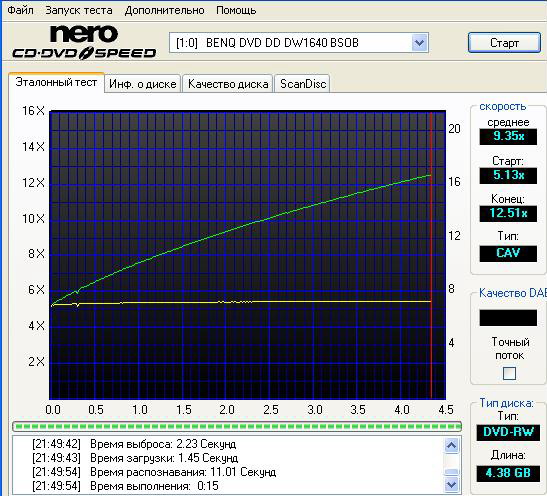Open the ScanDisc tab

(x=302, y=84)
